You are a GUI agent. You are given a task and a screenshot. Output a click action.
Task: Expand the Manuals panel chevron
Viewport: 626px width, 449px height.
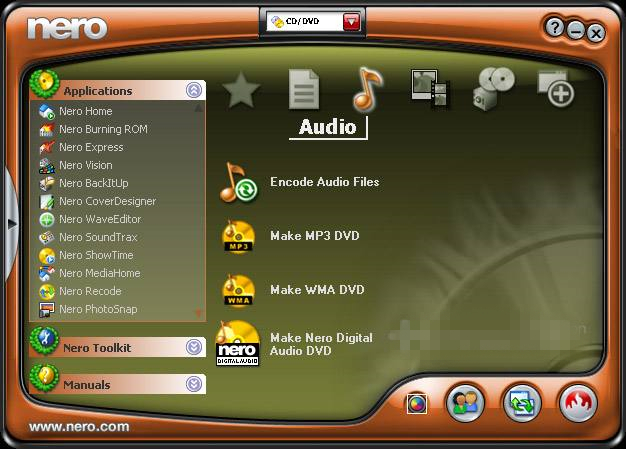point(194,384)
